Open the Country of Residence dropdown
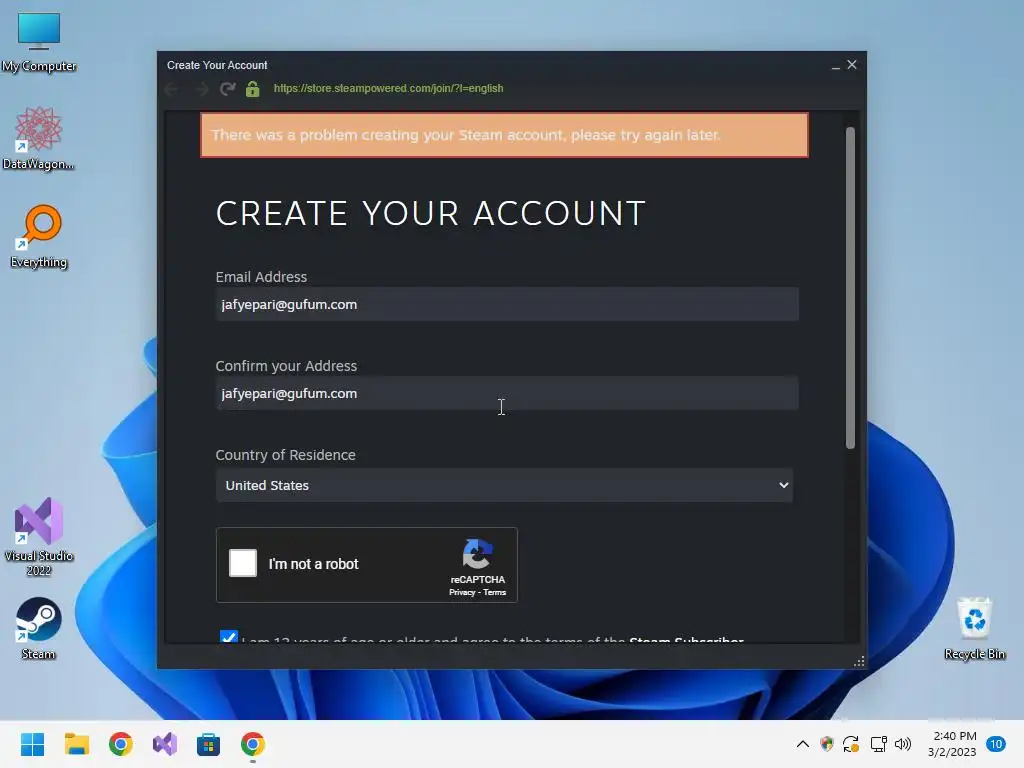 [504, 485]
